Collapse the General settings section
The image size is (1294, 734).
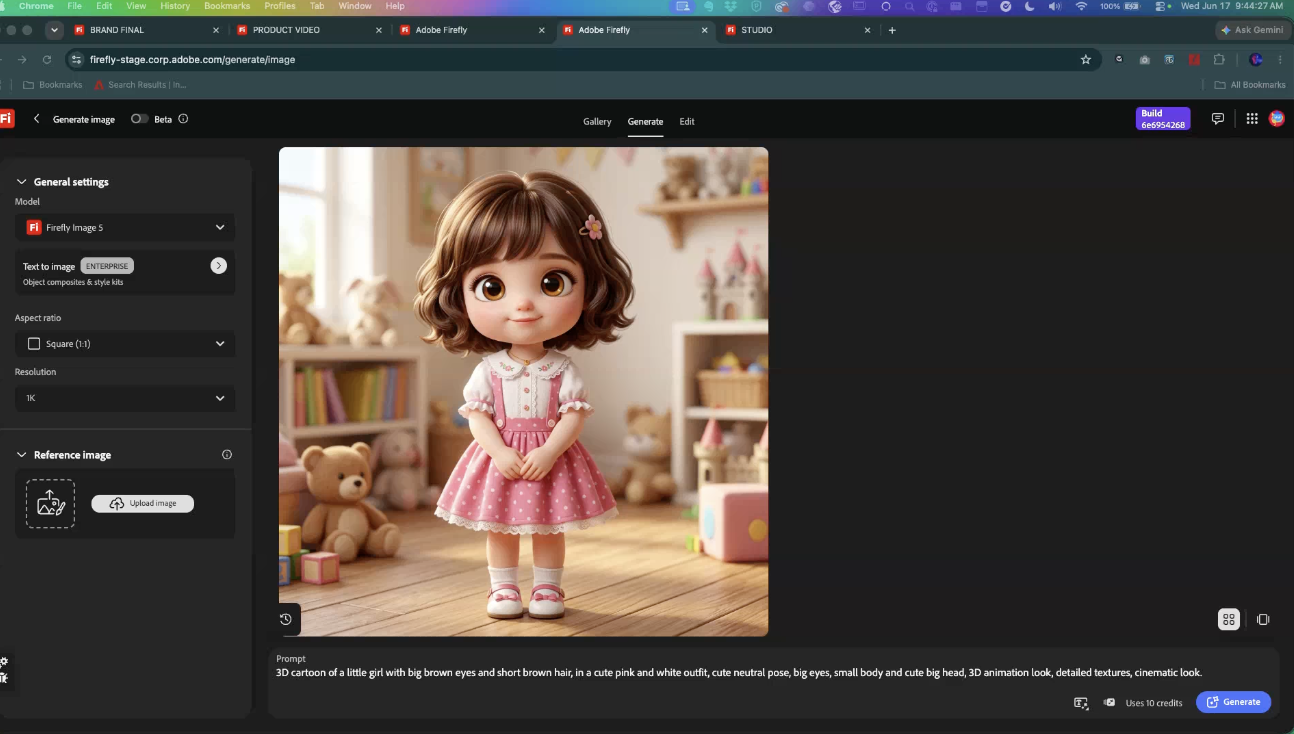(21, 182)
